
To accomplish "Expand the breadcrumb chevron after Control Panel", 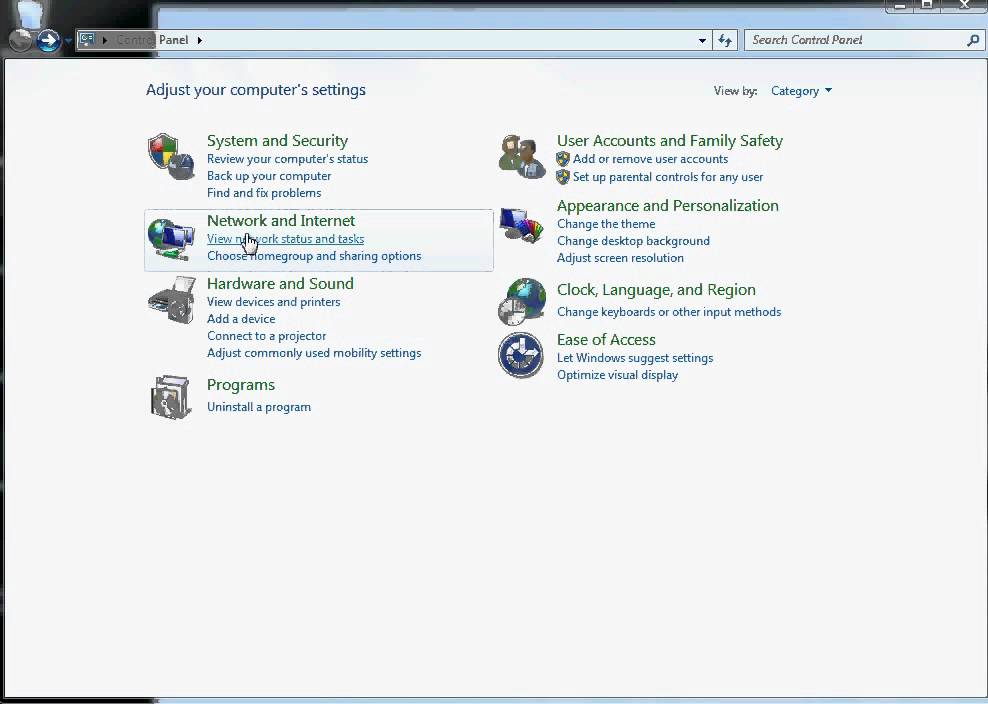I will tap(199, 40).
